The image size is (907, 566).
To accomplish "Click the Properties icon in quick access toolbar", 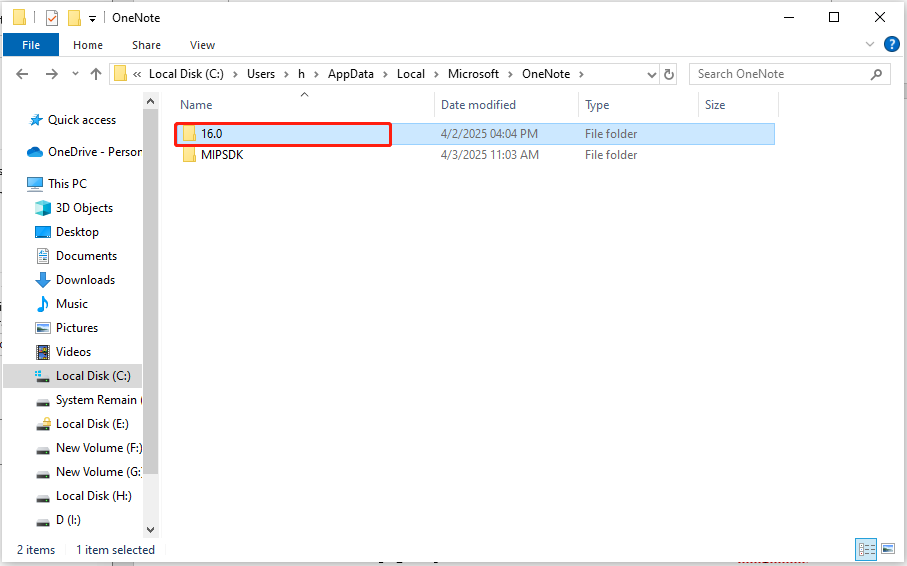I will tap(52, 18).
